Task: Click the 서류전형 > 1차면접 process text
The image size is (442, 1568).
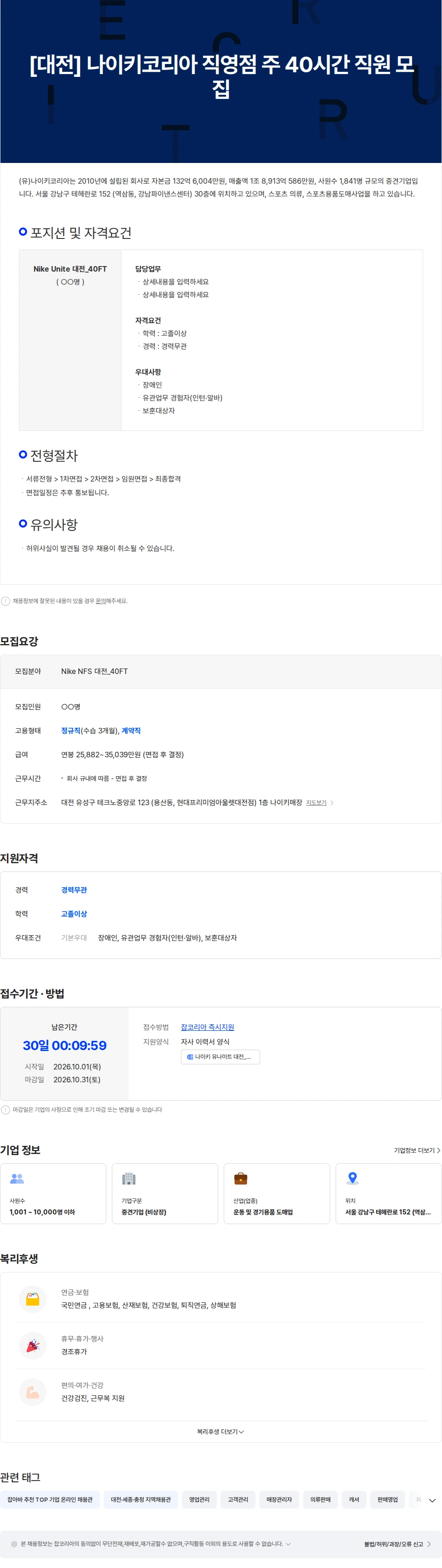Action: pos(104,478)
